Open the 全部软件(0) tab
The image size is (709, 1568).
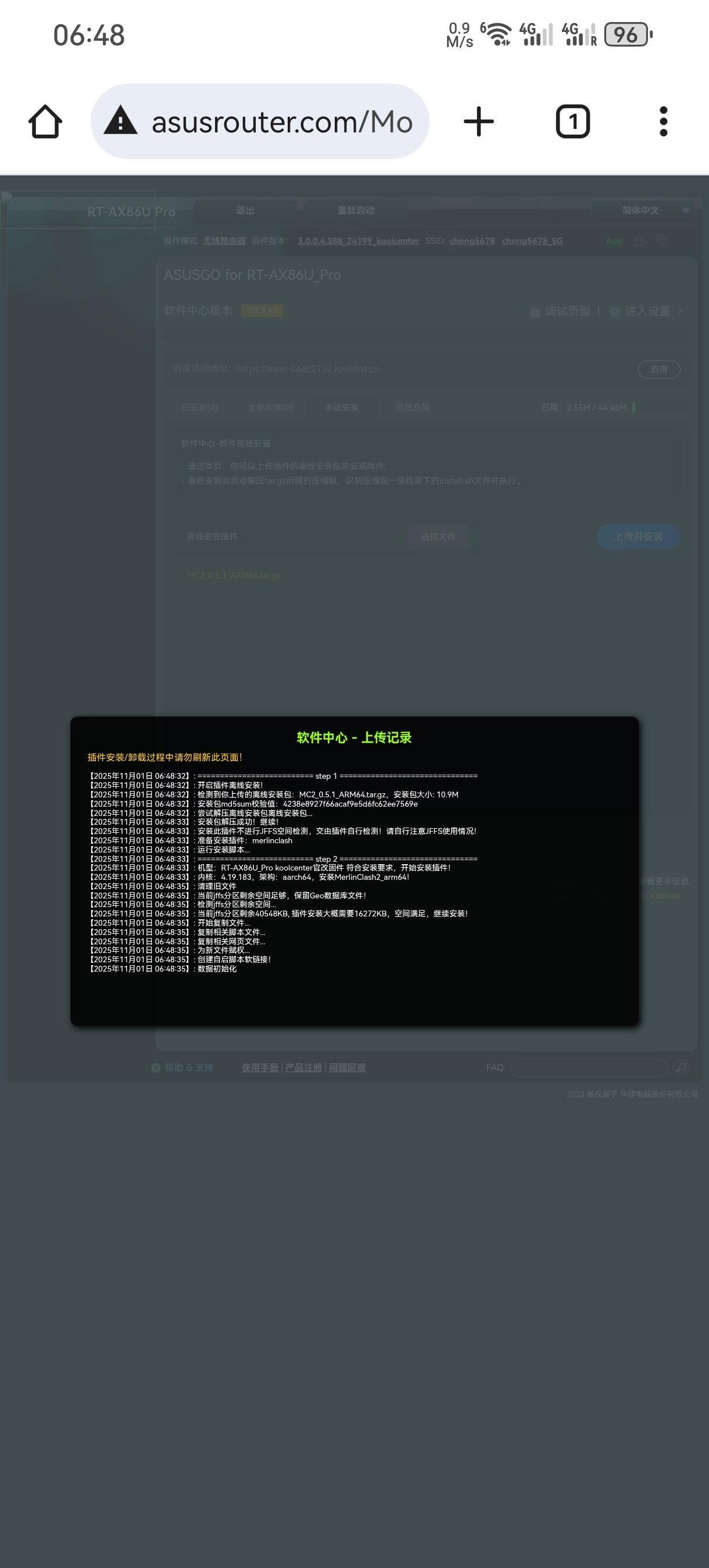click(270, 407)
